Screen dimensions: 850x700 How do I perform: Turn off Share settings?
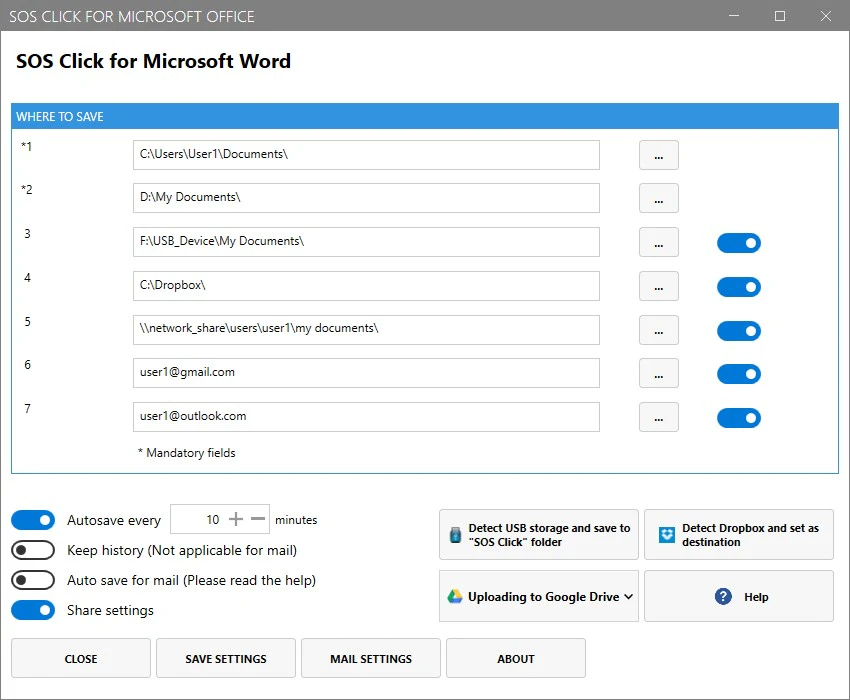[32, 609]
